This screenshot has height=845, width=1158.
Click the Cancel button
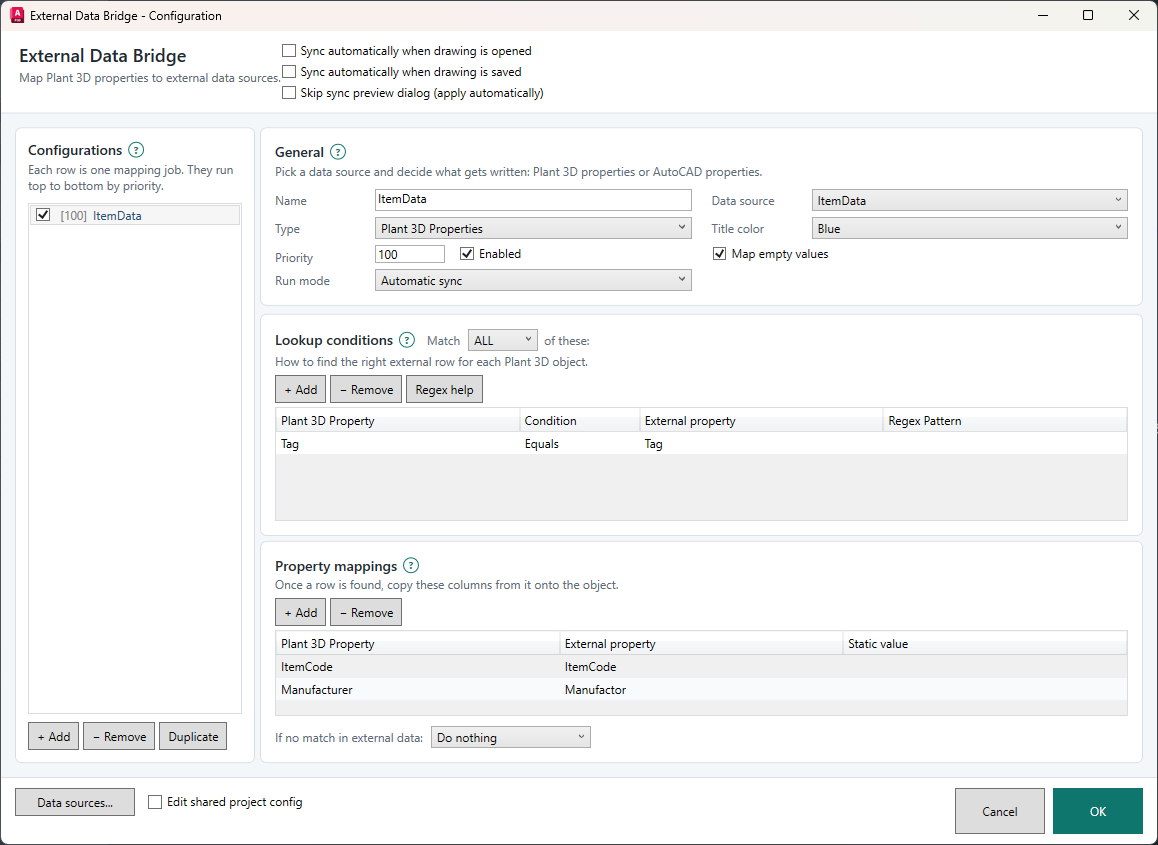[999, 811]
